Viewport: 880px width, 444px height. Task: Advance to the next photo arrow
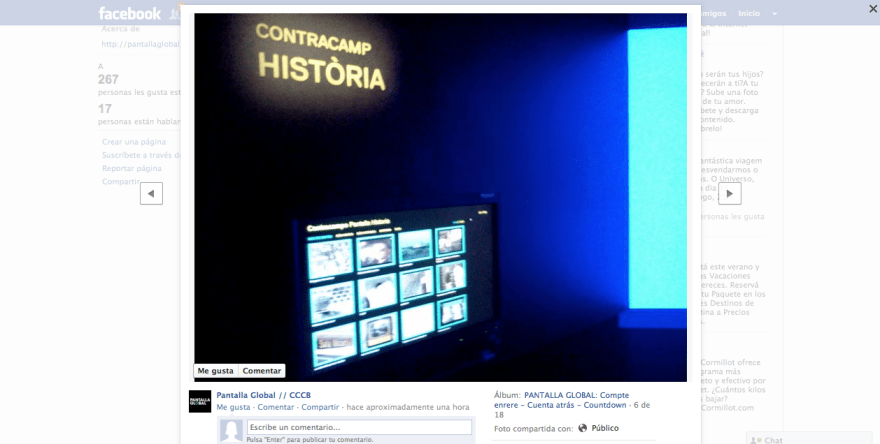(x=730, y=193)
